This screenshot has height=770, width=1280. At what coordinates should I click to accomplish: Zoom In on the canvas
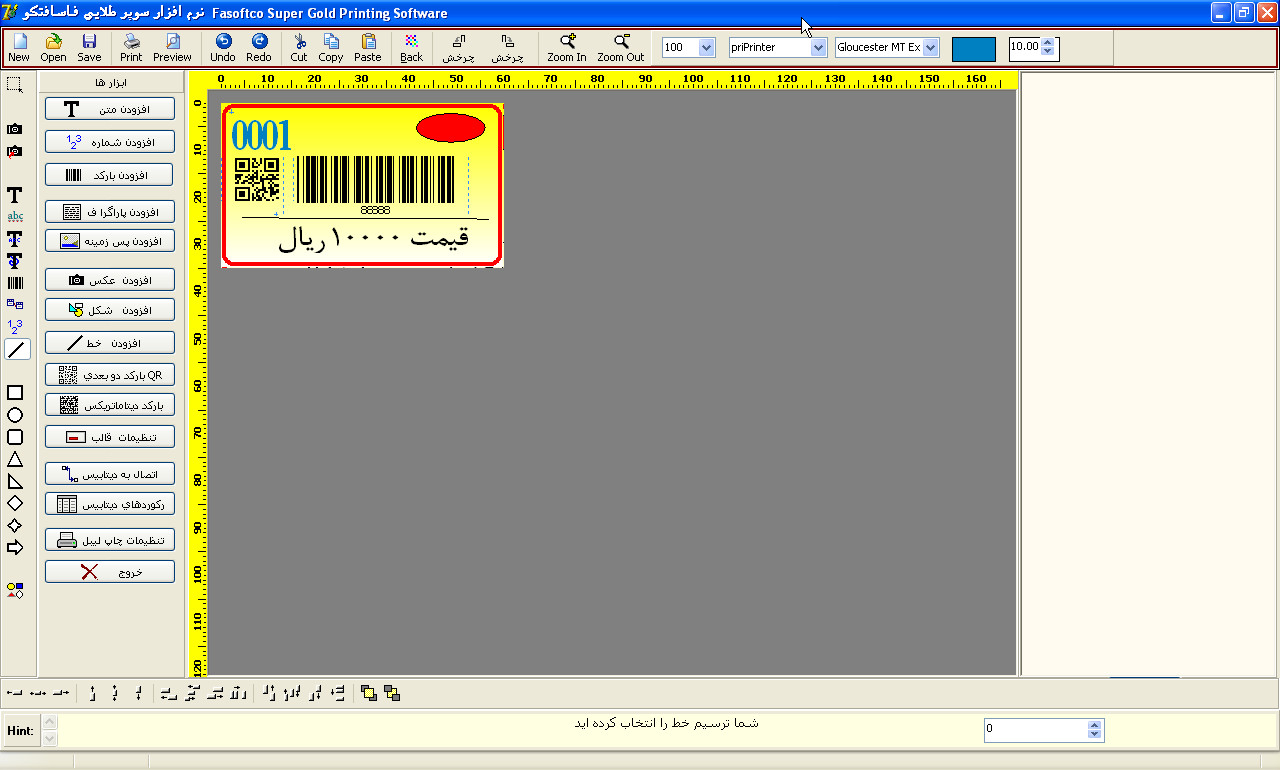[567, 48]
